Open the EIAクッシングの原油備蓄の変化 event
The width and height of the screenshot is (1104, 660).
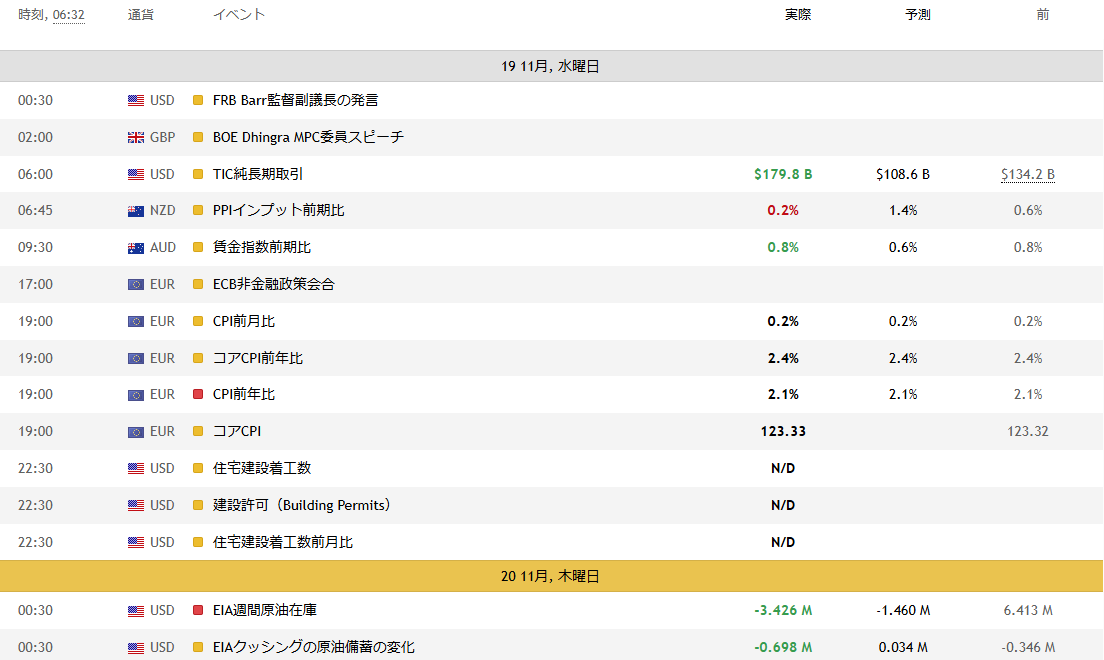[313, 648]
